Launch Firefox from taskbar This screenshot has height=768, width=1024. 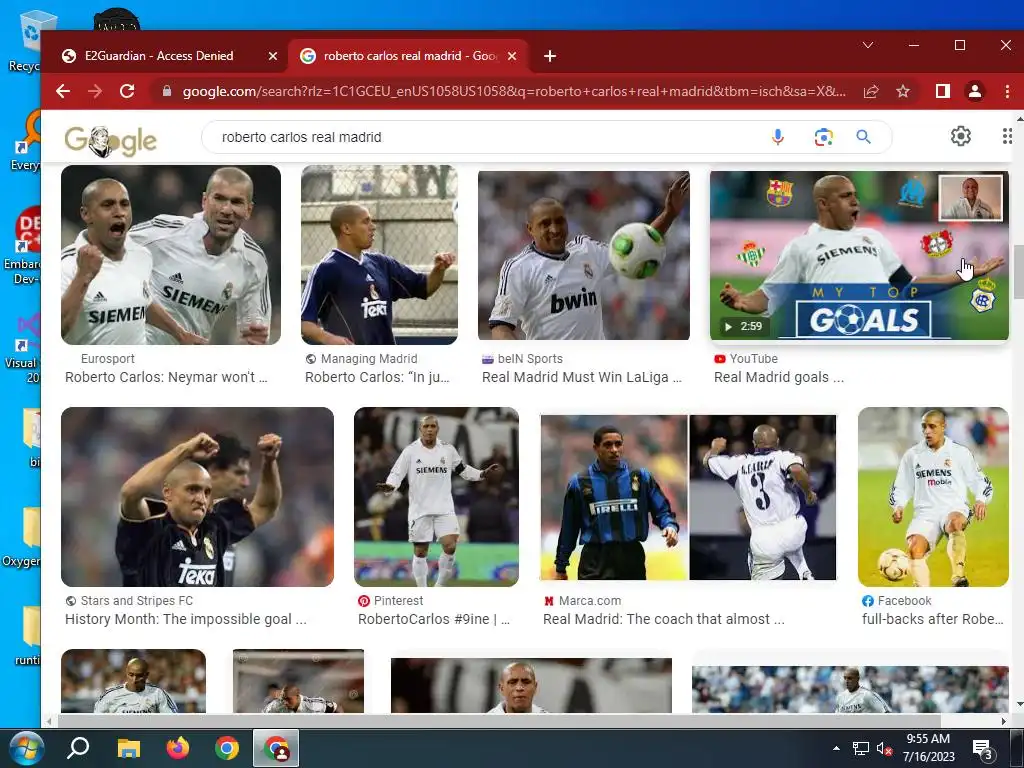click(178, 748)
